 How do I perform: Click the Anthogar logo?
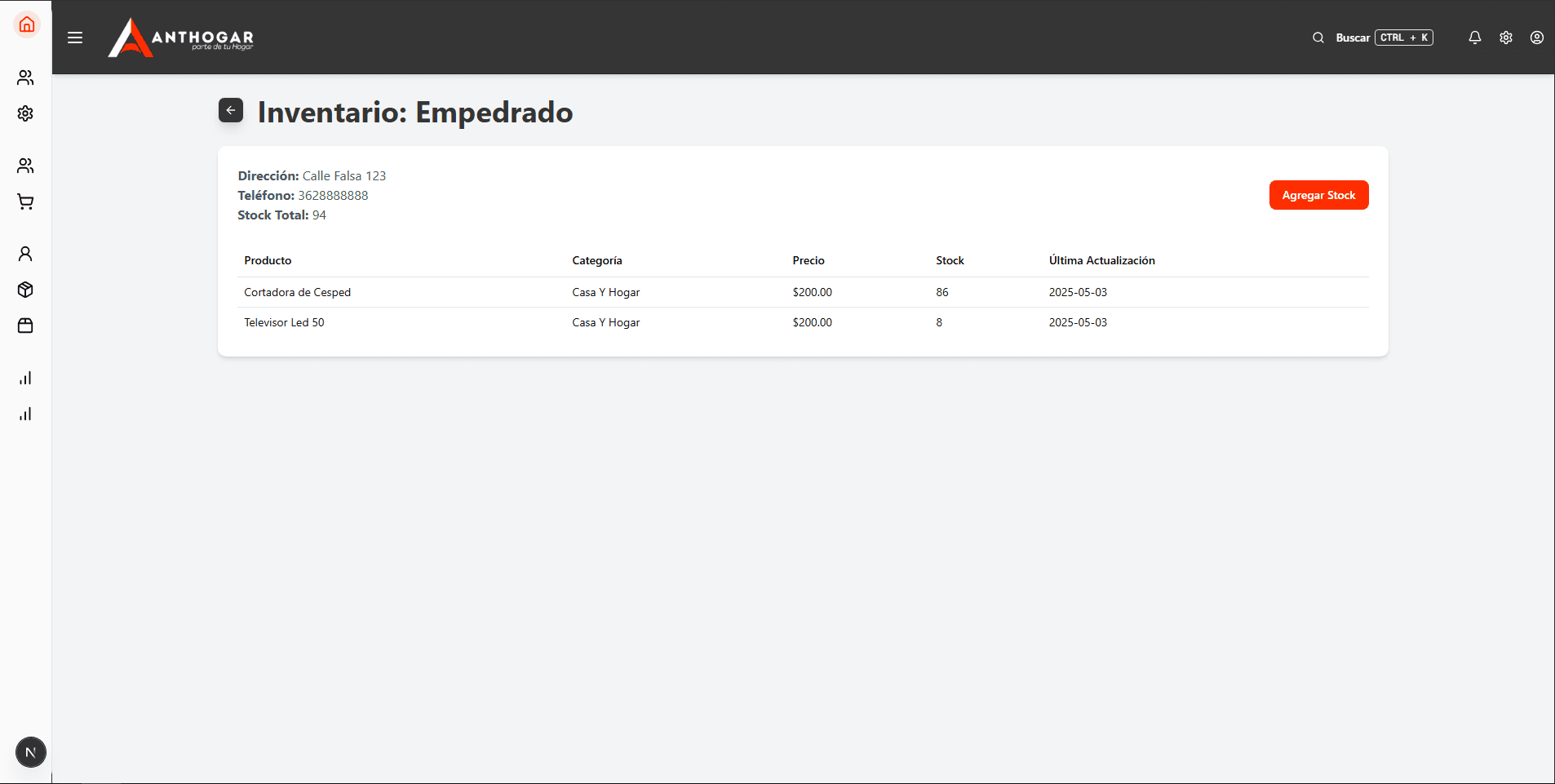coord(181,38)
